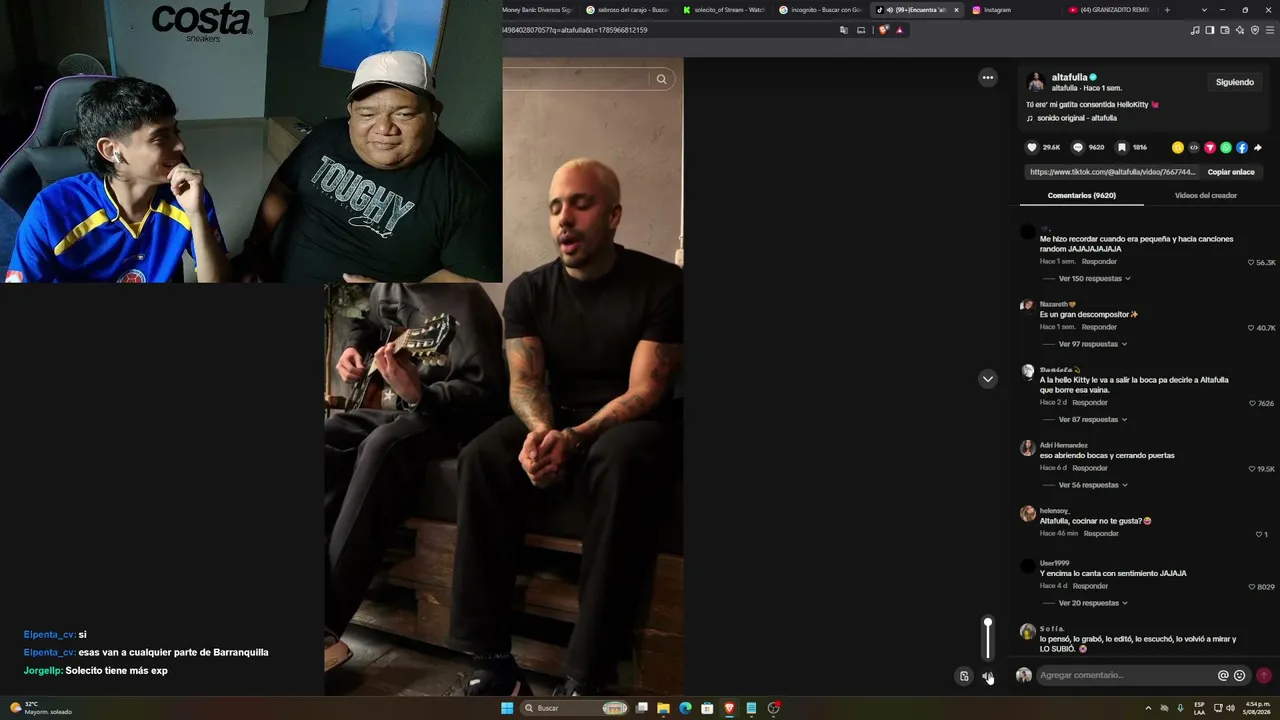Like User1999's comment

[x=1252, y=587]
